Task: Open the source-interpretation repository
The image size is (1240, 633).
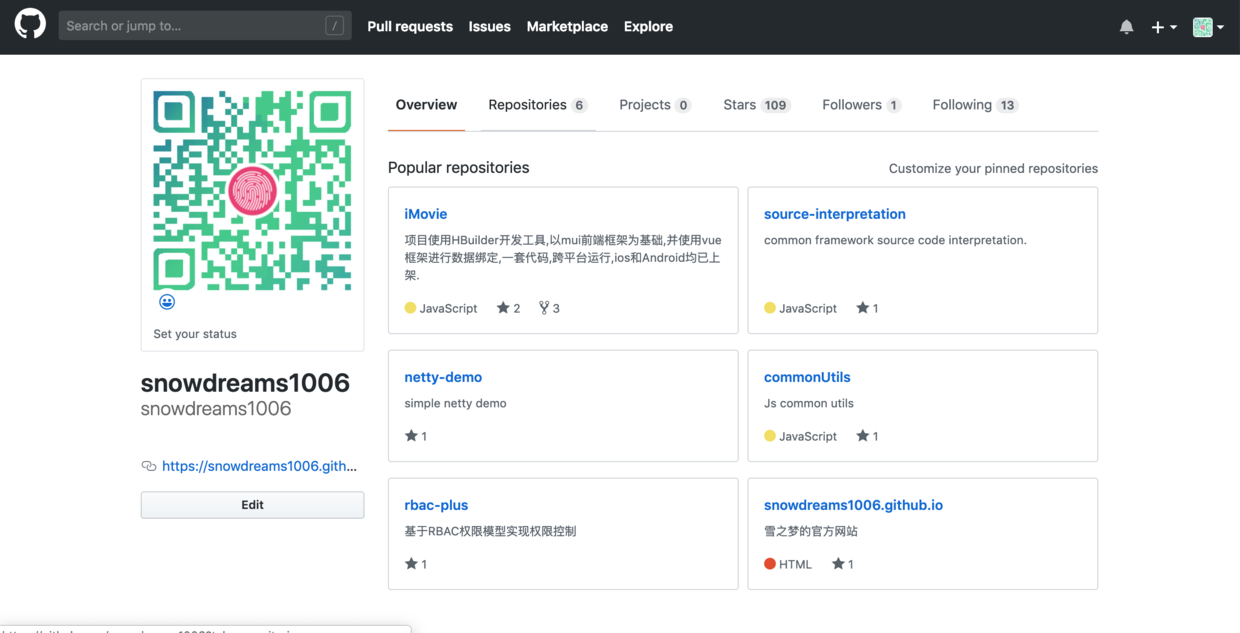Action: tap(835, 214)
